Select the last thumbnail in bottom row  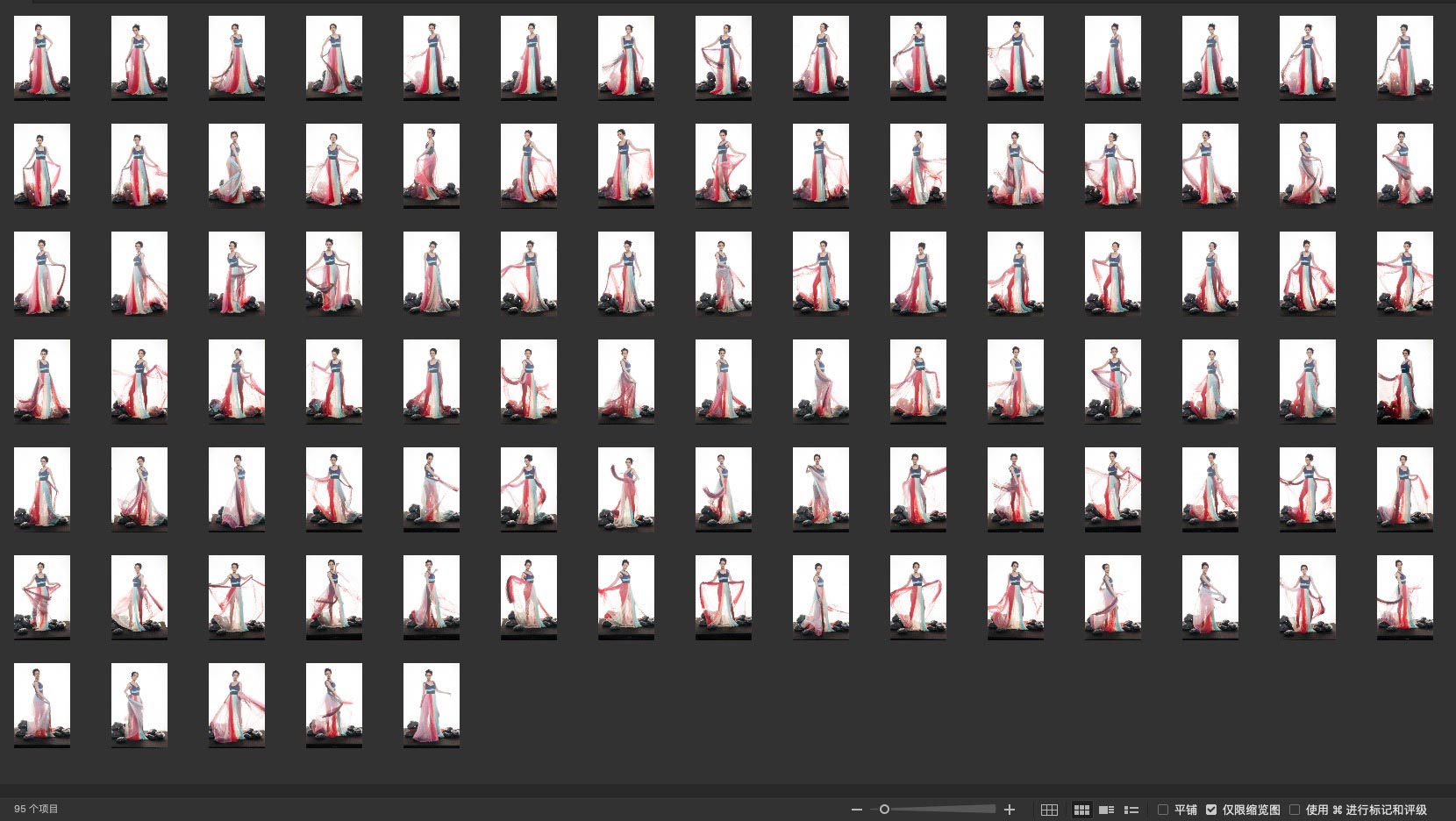click(431, 705)
